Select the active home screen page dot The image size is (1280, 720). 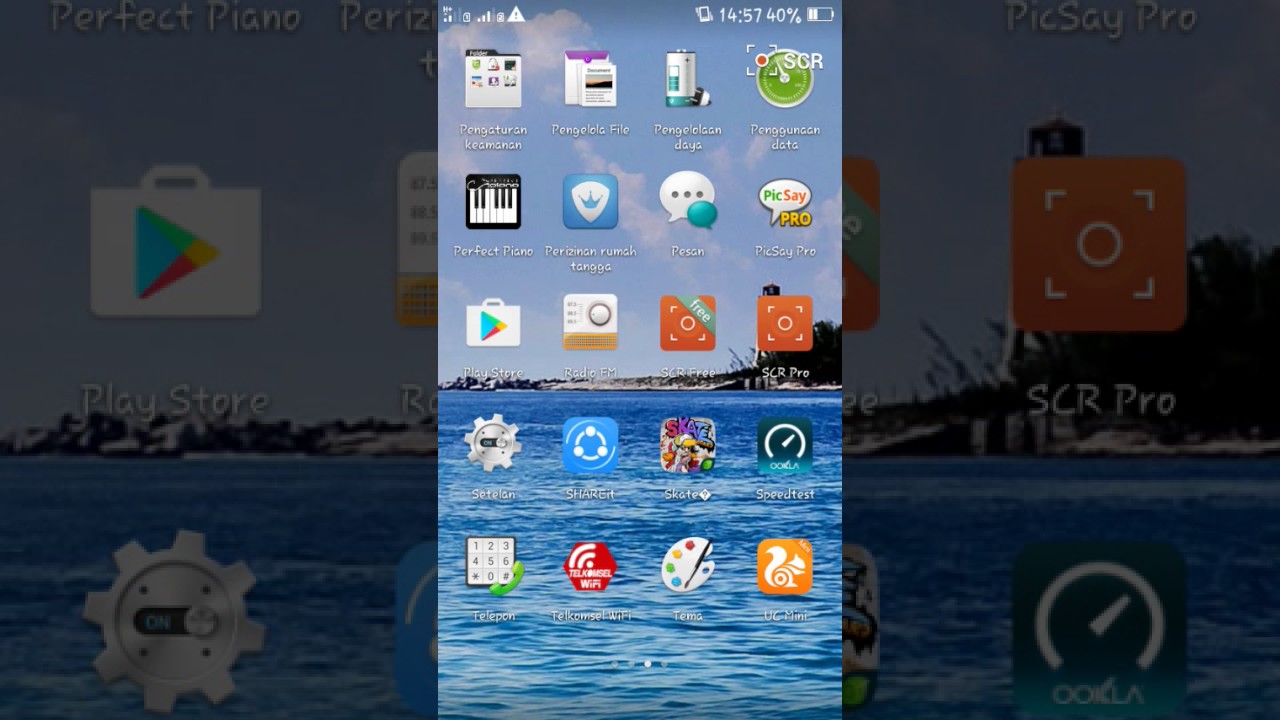click(648, 663)
